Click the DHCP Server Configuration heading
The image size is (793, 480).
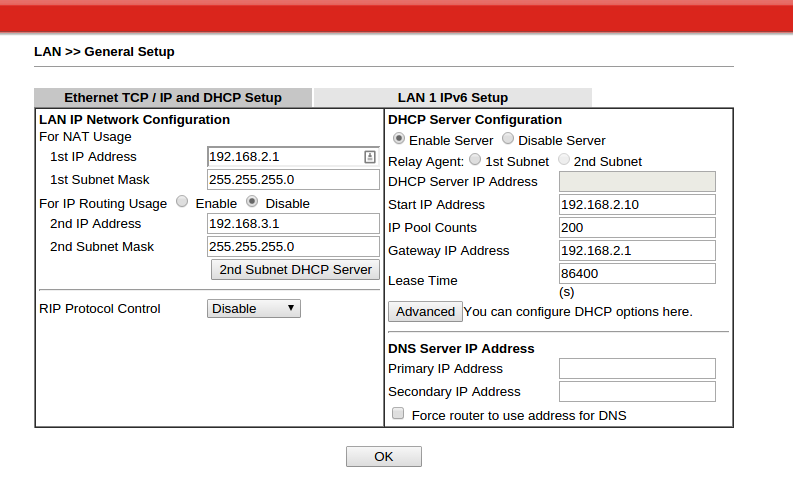click(x=475, y=120)
